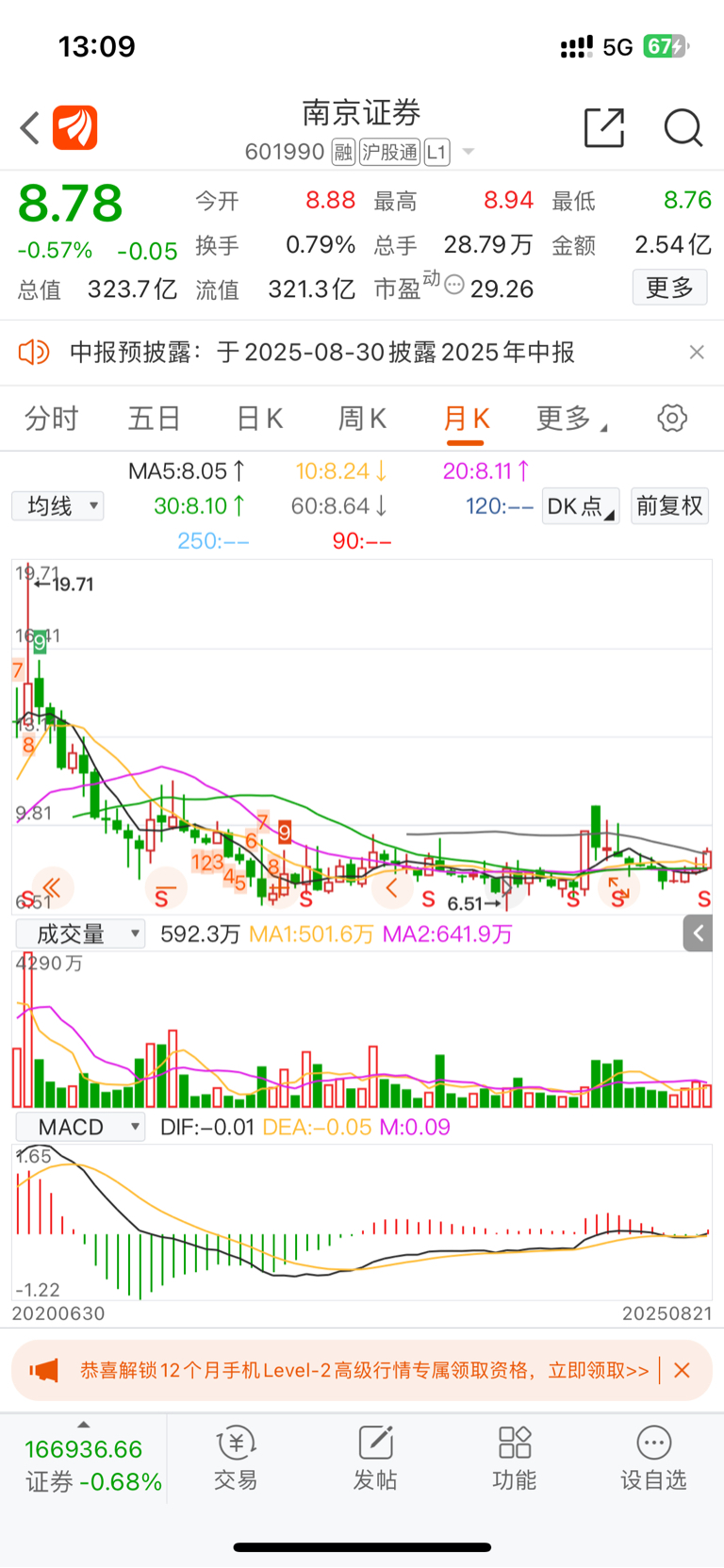Tap 设自选 add-to-watchlist icon
Screen dimensions: 724x1568
(654, 1459)
